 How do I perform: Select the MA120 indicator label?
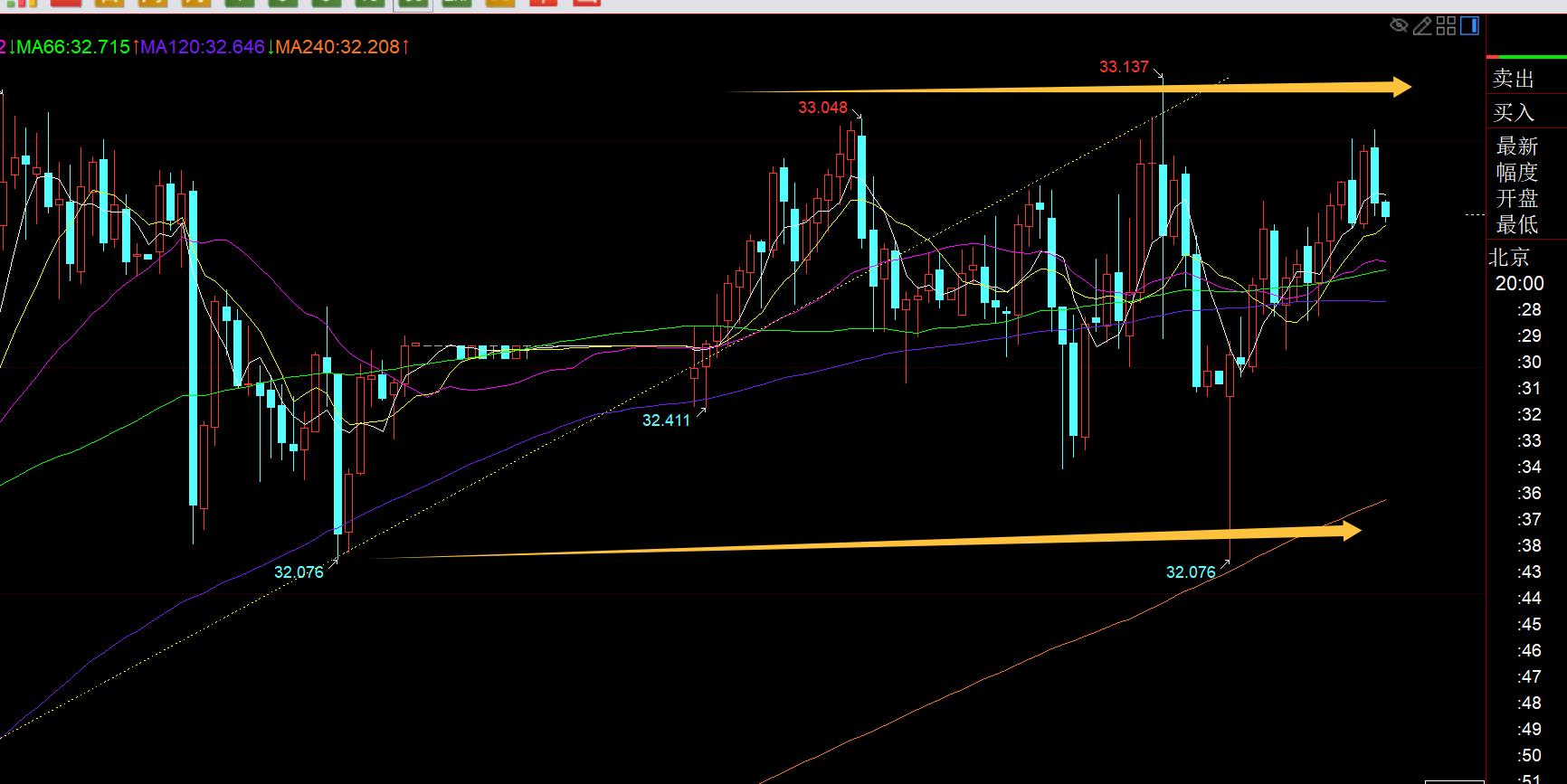[203, 47]
